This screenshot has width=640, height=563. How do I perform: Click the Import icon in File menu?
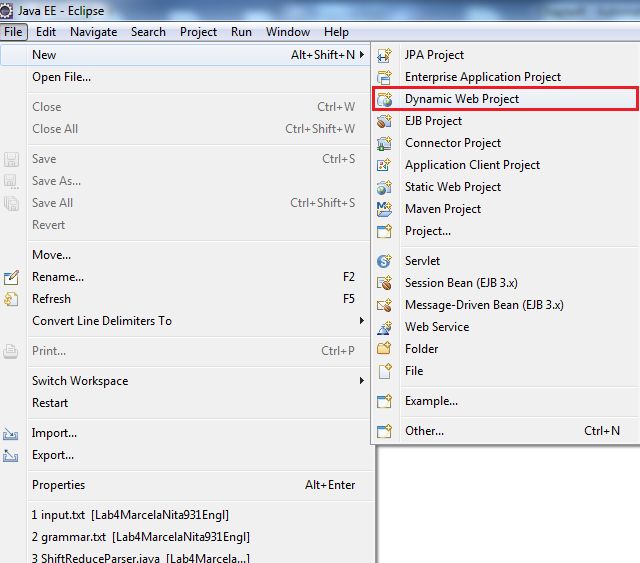pyautogui.click(x=12, y=434)
